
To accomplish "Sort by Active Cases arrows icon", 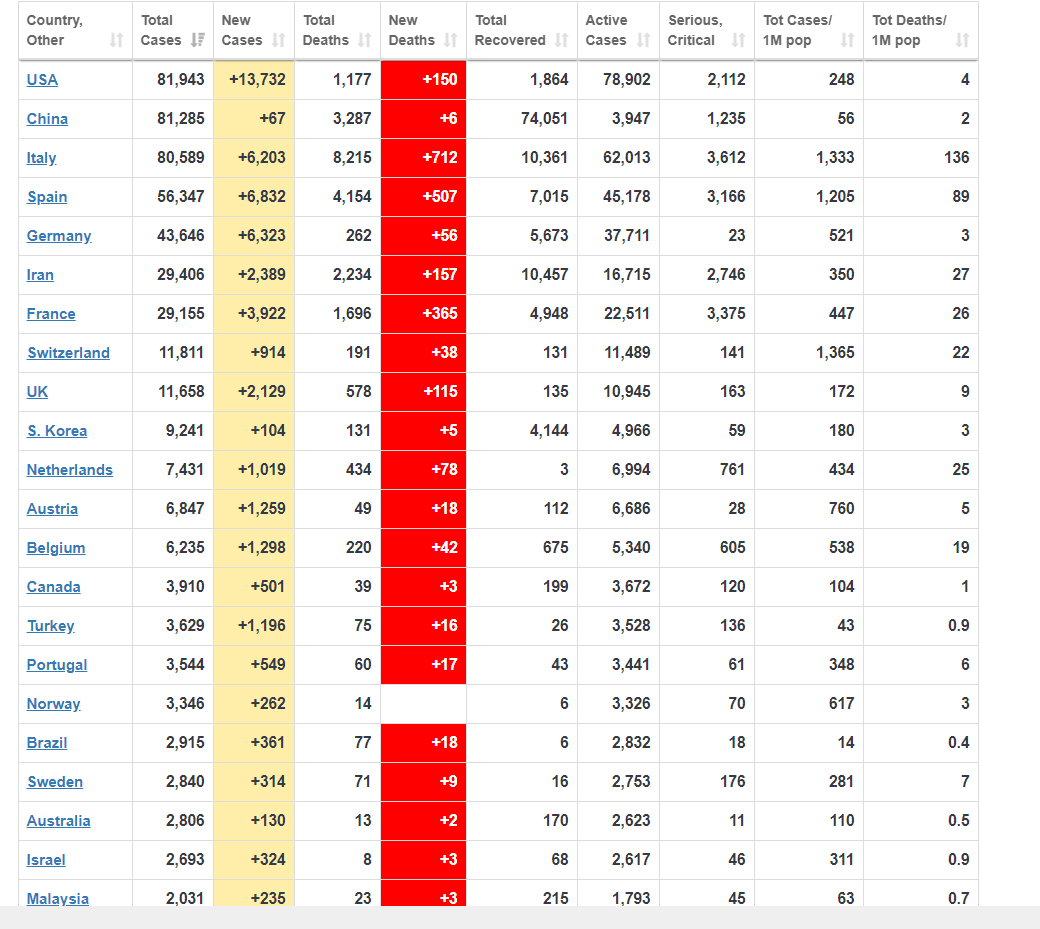I will (x=643, y=41).
